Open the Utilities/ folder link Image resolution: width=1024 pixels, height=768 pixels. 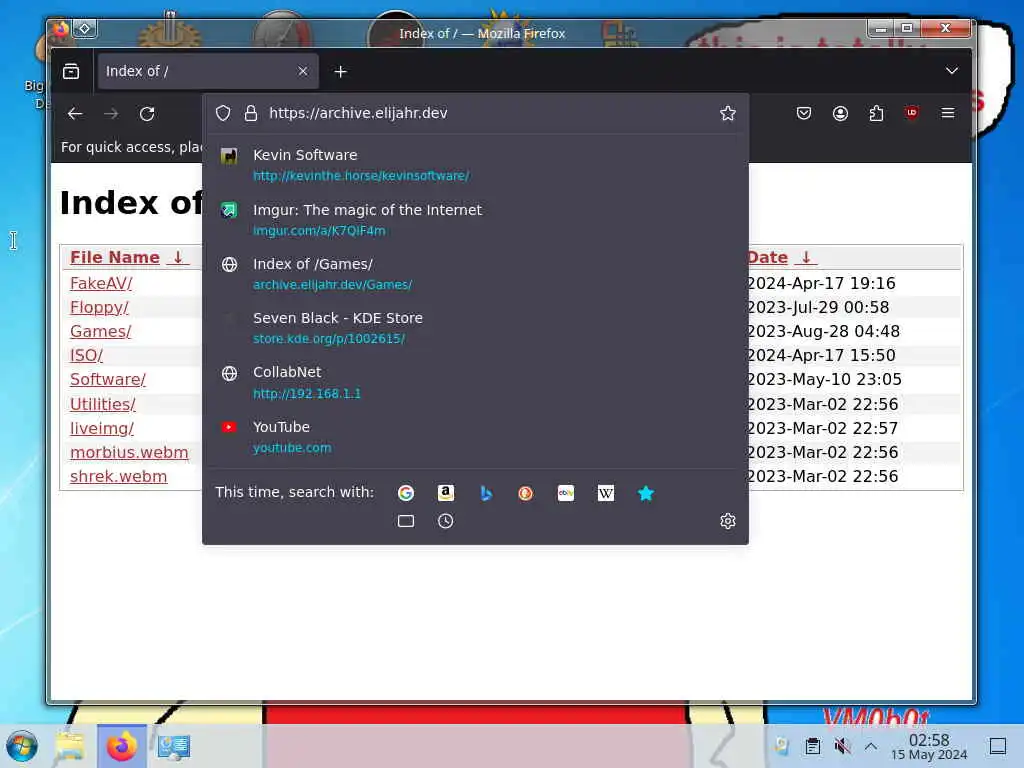pyautogui.click(x=103, y=404)
